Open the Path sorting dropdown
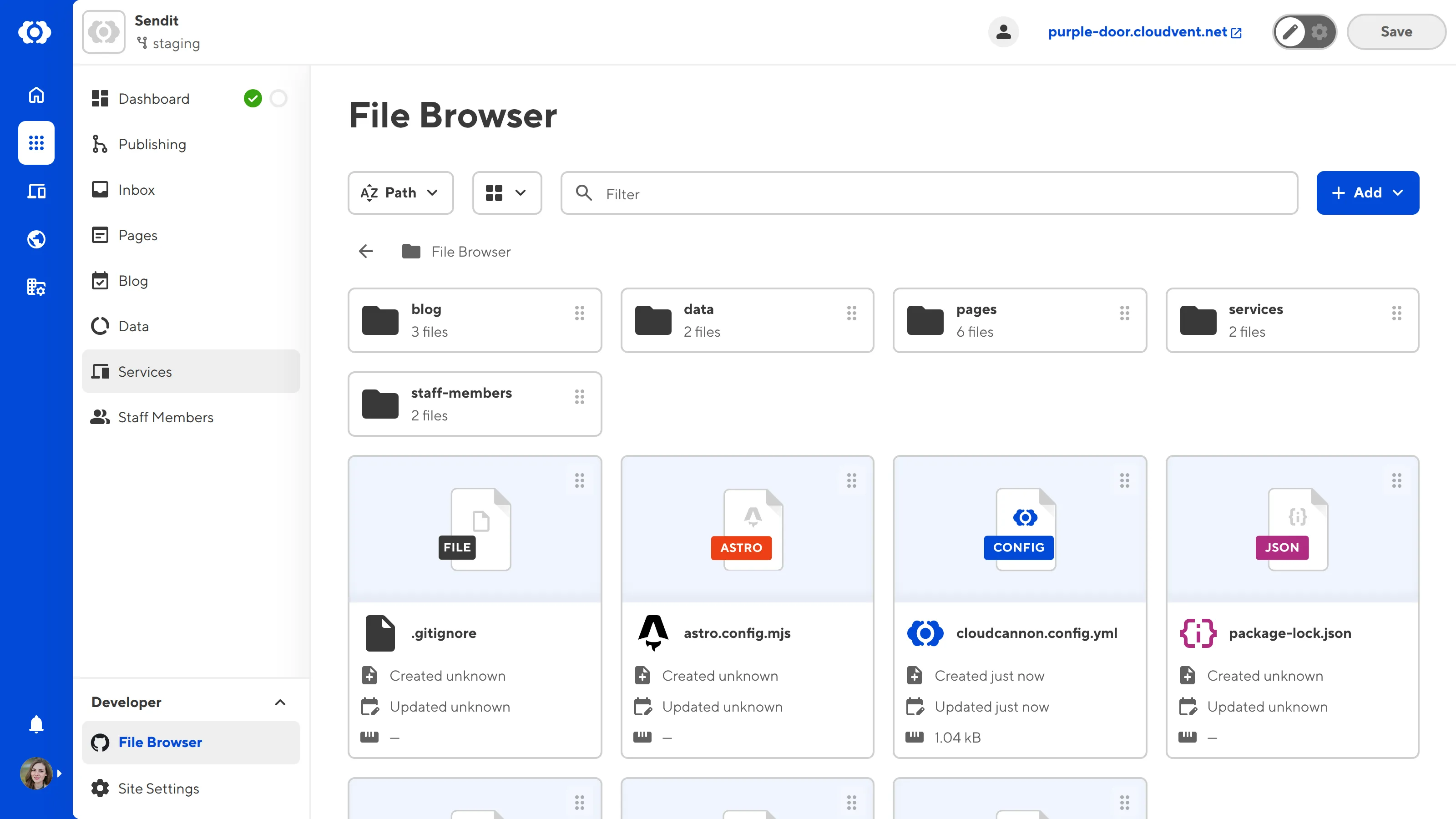The width and height of the screenshot is (1456, 819). (x=400, y=193)
